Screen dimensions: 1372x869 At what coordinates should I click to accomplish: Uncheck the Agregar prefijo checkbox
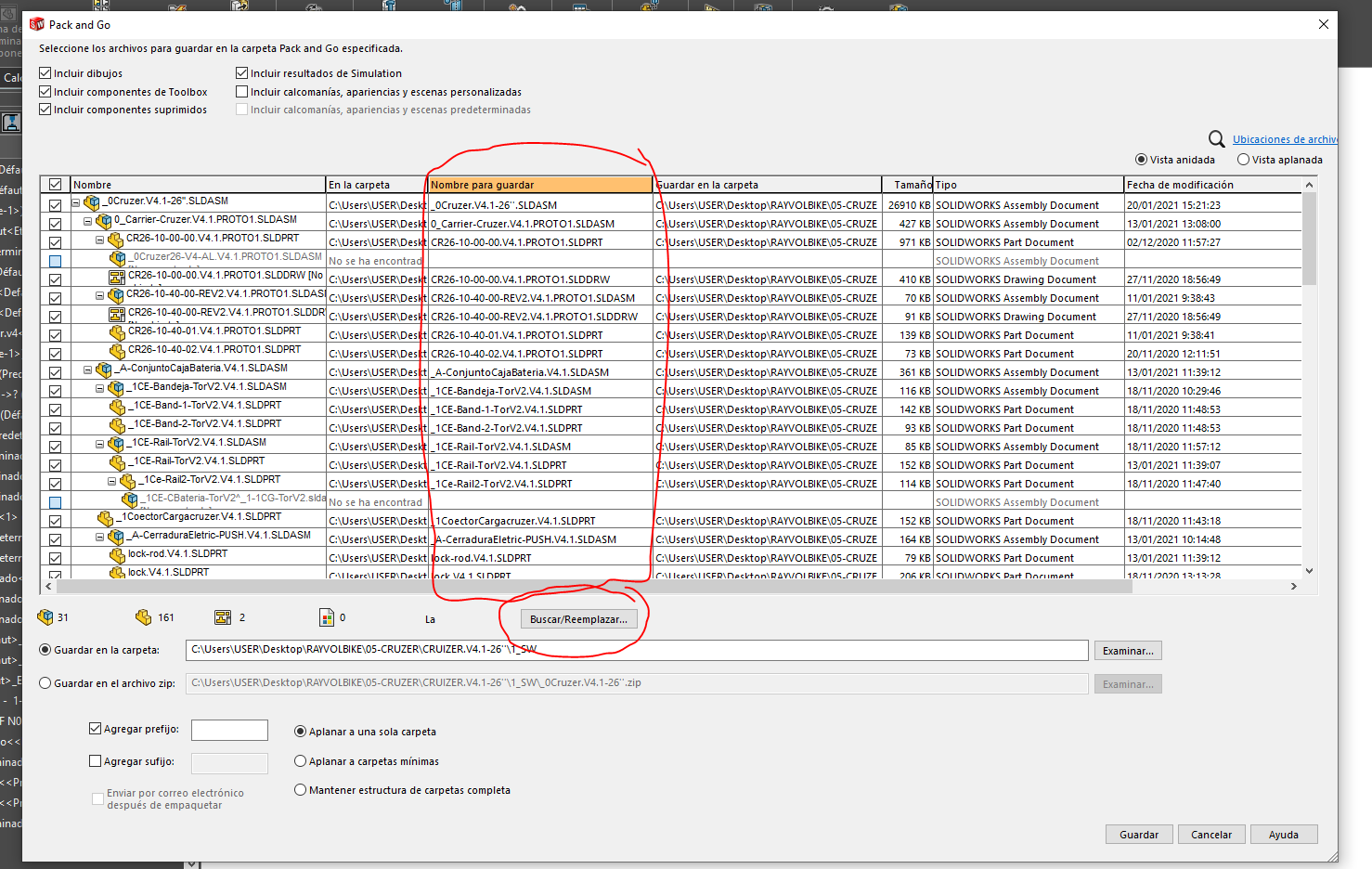95,729
